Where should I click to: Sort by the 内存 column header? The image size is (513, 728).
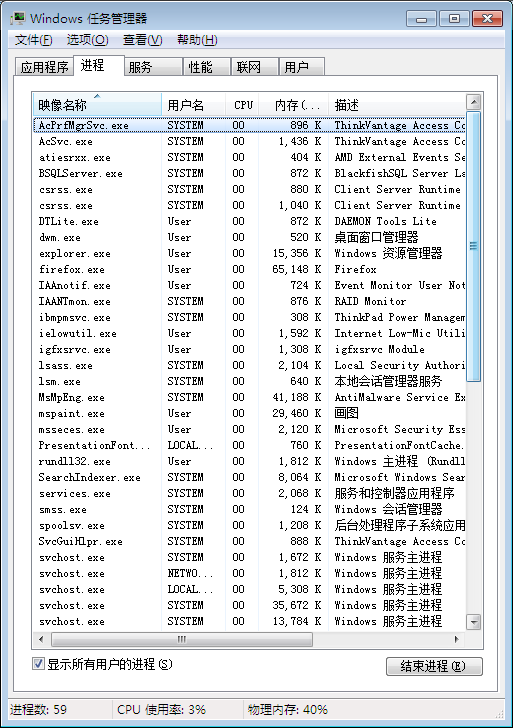click(293, 105)
